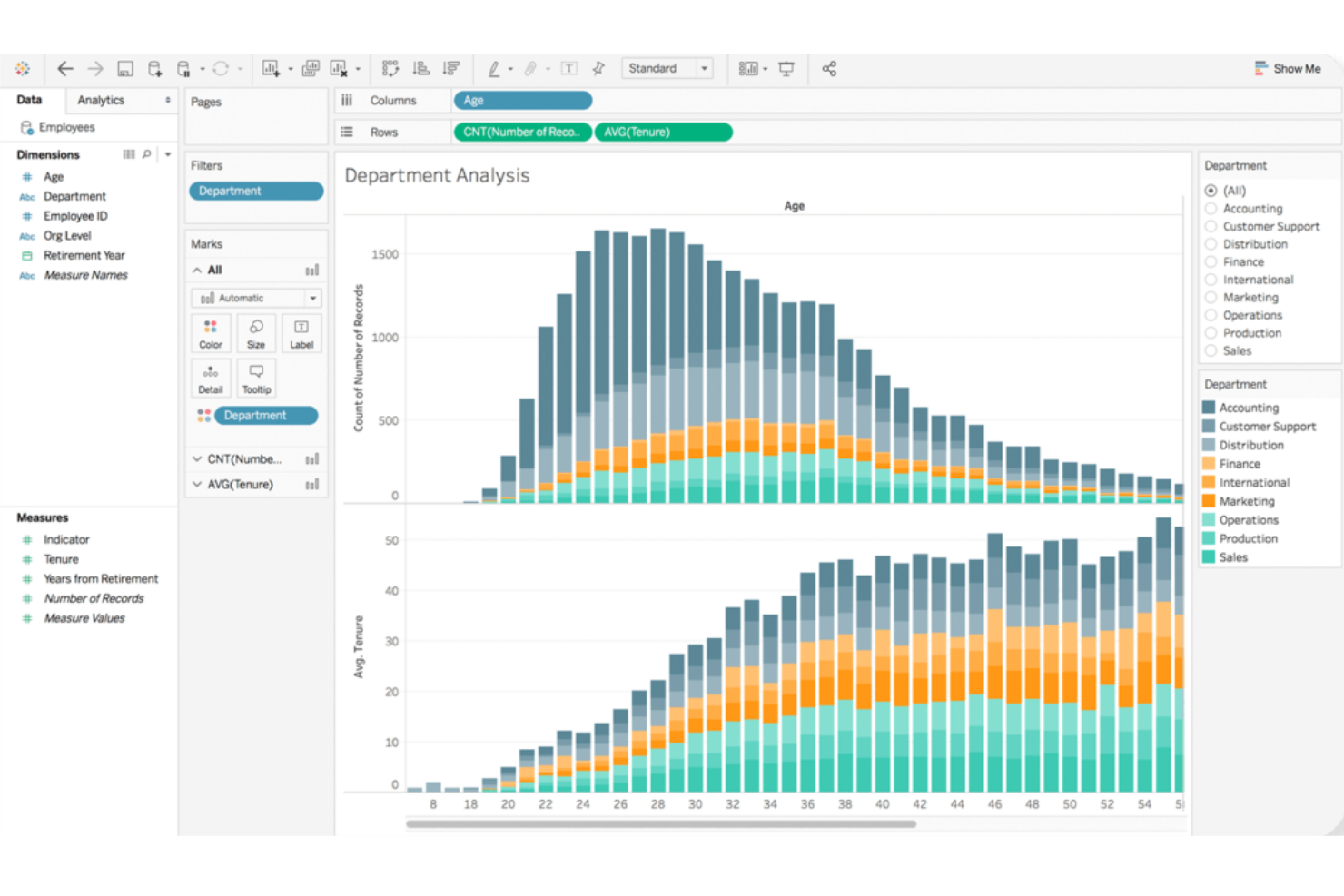Viewport: 1344px width, 896px height.
Task: Open the Tooltip shelf
Action: click(256, 378)
